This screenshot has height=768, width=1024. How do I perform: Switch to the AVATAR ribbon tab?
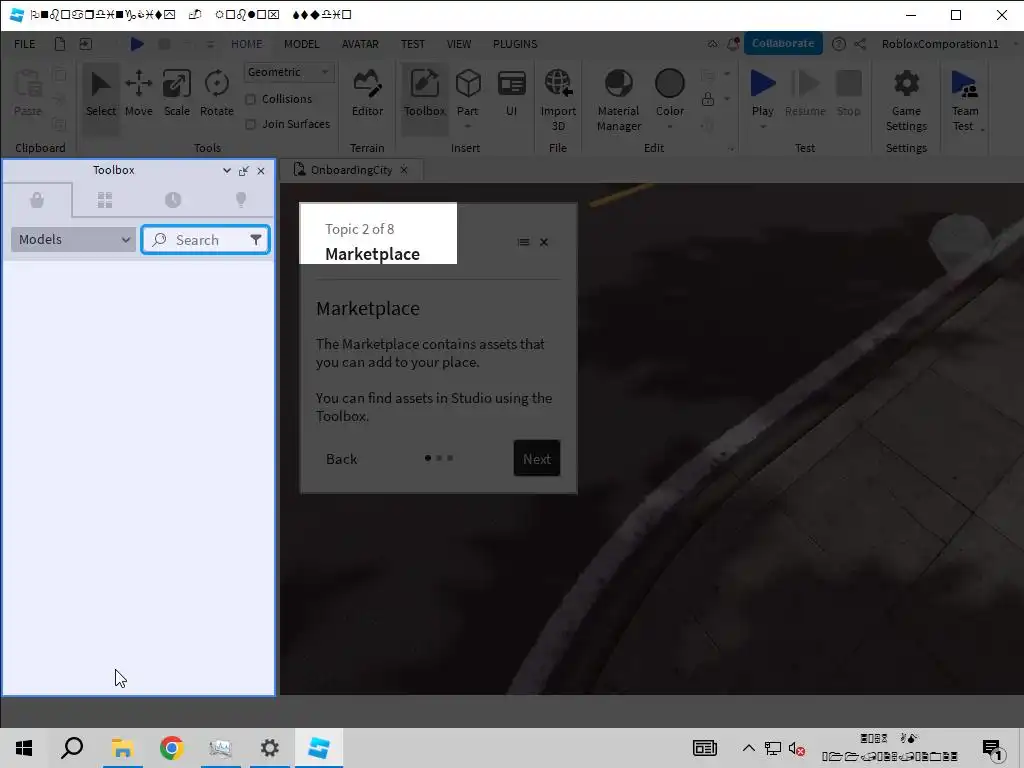(x=360, y=44)
